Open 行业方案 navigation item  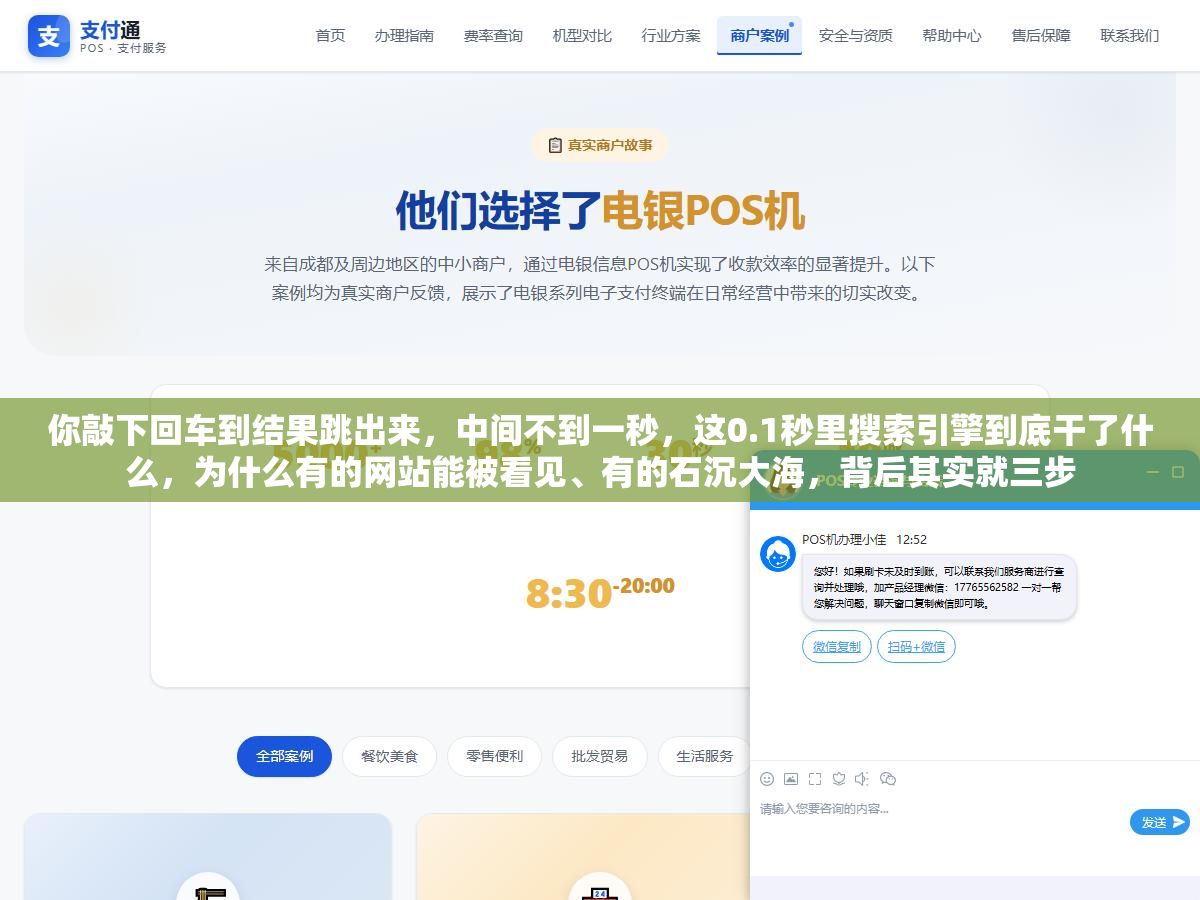tap(671, 35)
